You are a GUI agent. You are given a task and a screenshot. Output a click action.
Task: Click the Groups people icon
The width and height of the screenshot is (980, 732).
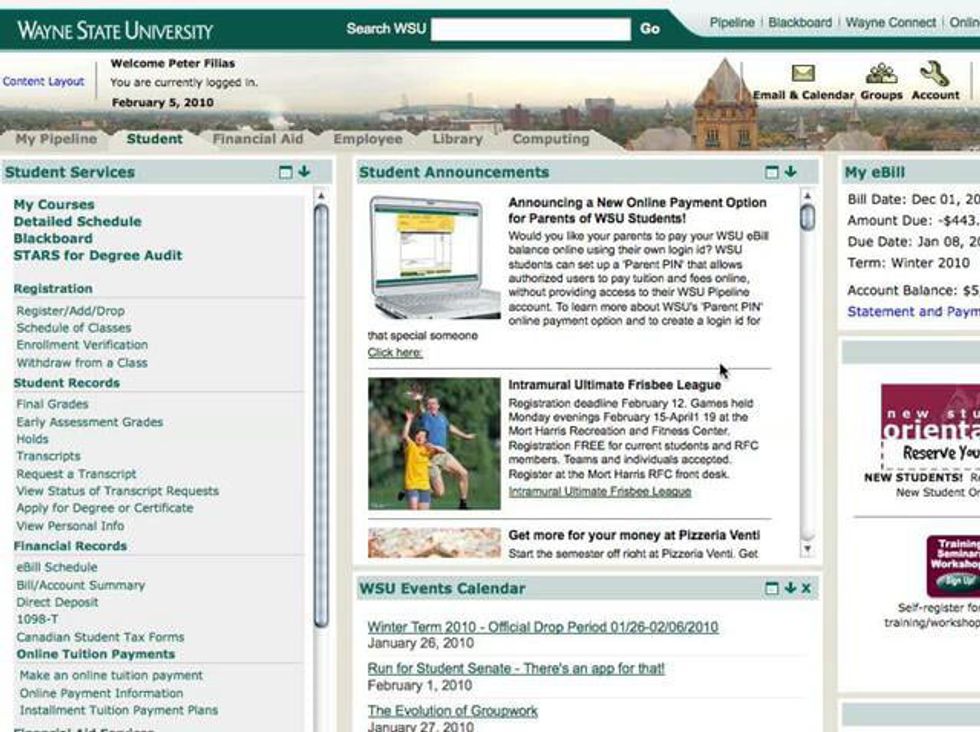881,74
